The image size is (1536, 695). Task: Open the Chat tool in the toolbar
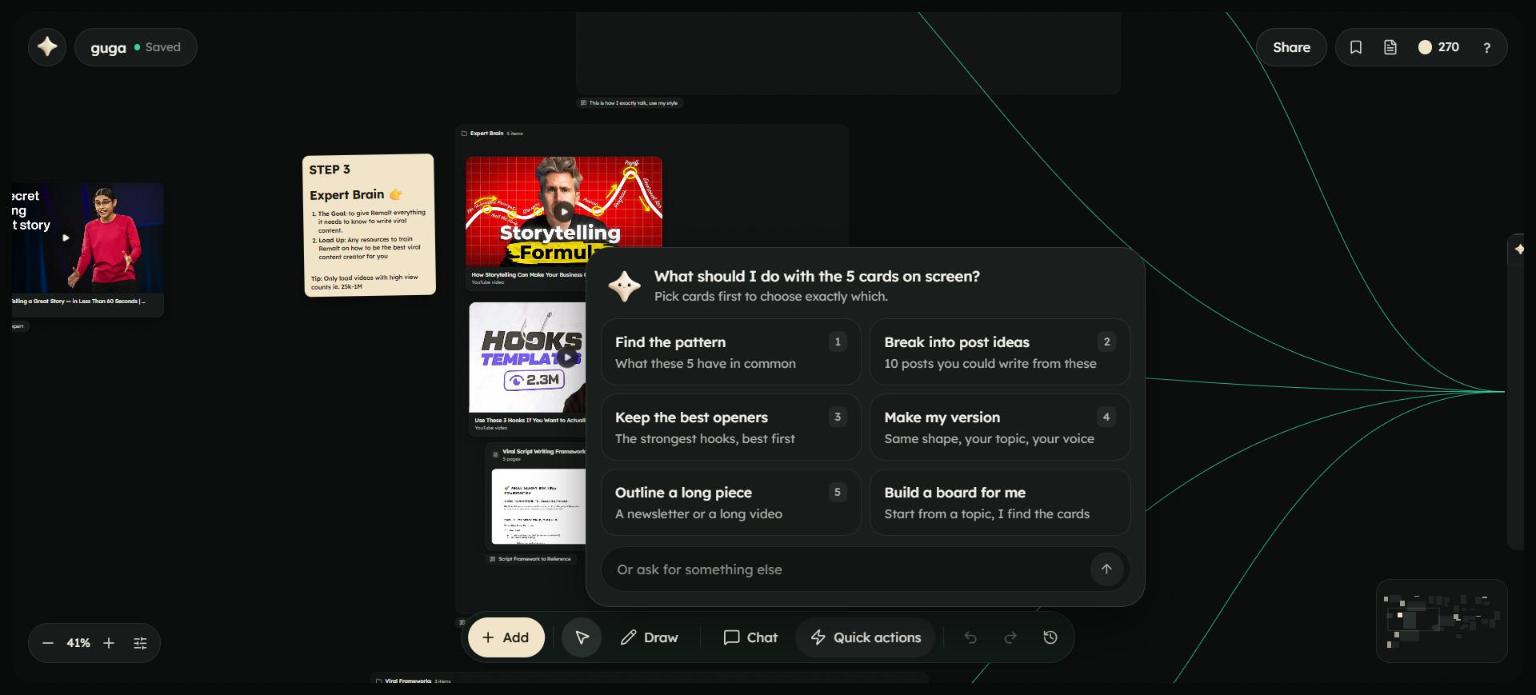[x=750, y=637]
